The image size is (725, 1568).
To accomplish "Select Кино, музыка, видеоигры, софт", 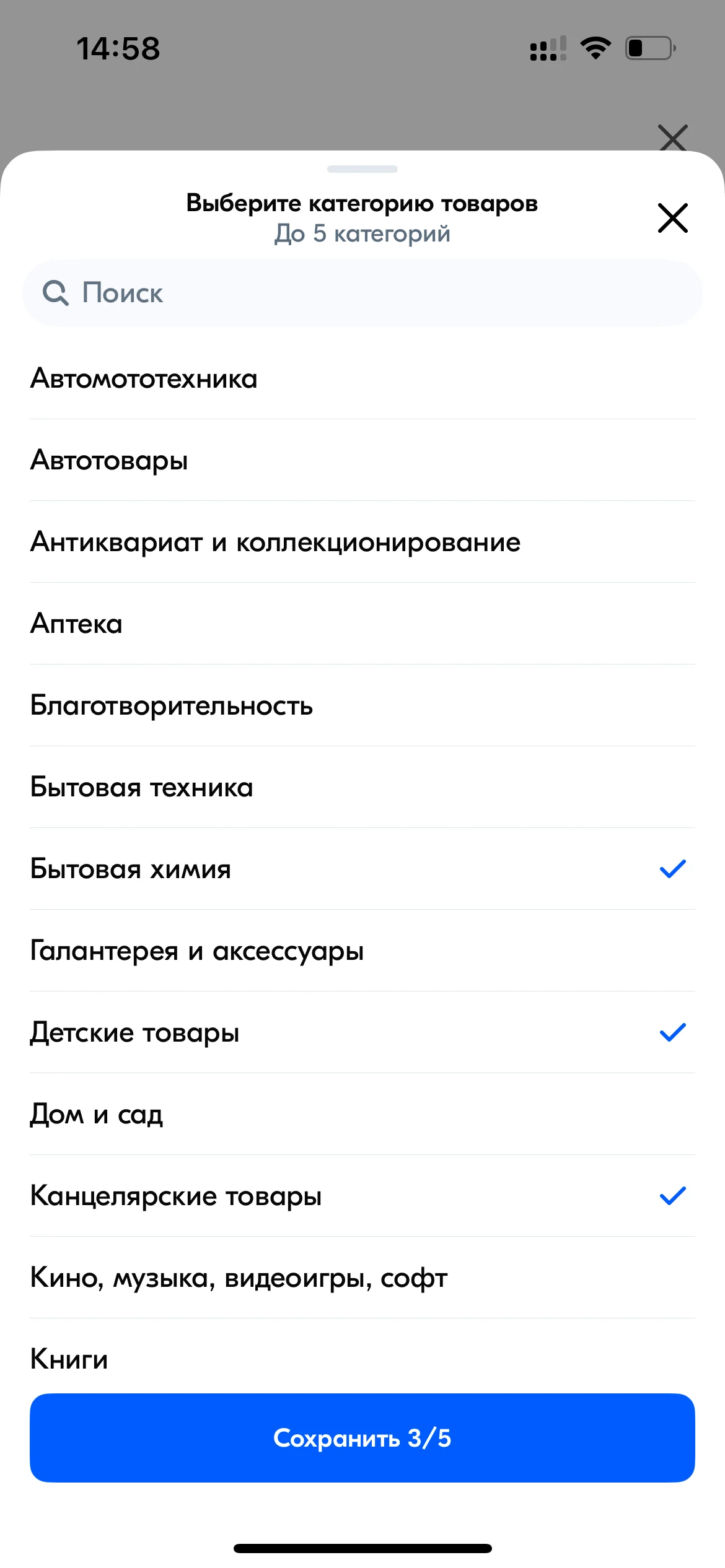I will pyautogui.click(x=239, y=1278).
